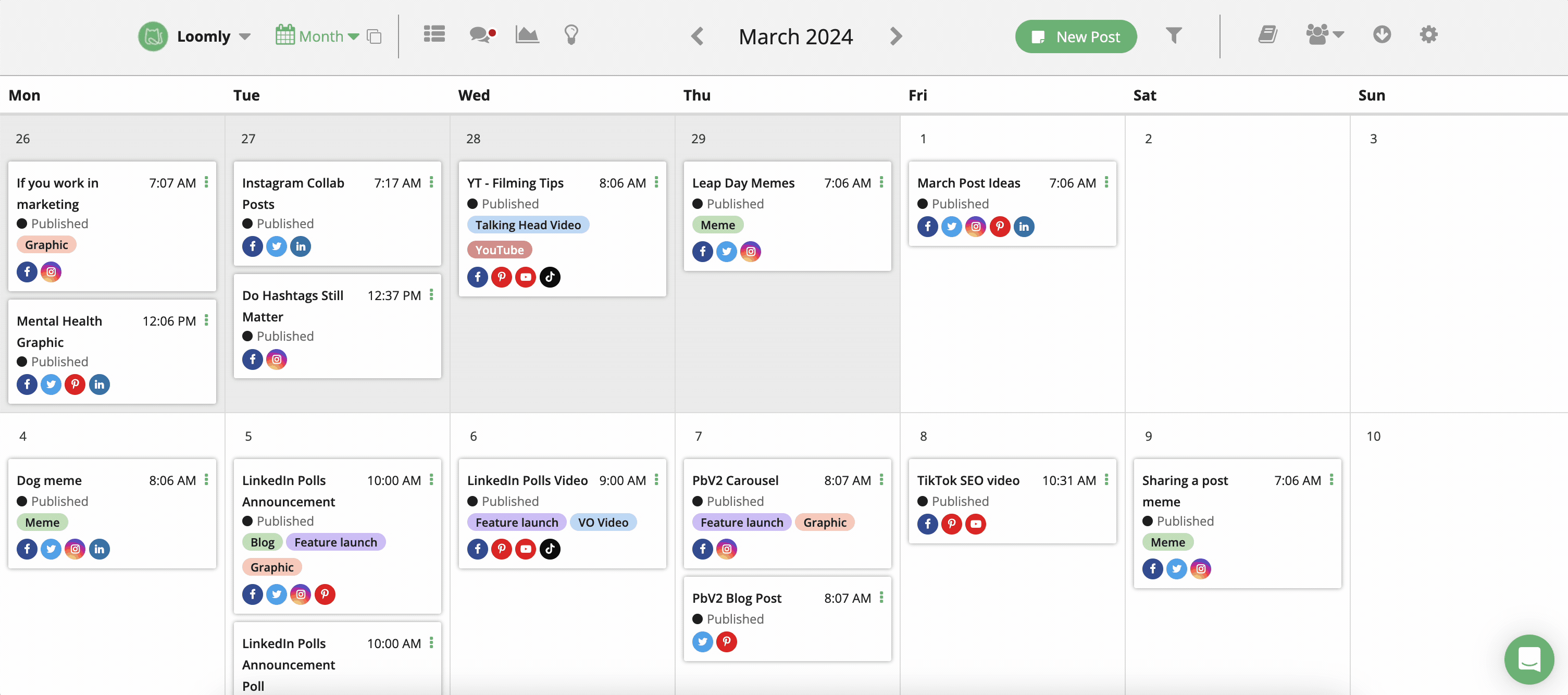The width and height of the screenshot is (1568, 695).
Task: Open the library notebook icon
Action: tap(1268, 35)
